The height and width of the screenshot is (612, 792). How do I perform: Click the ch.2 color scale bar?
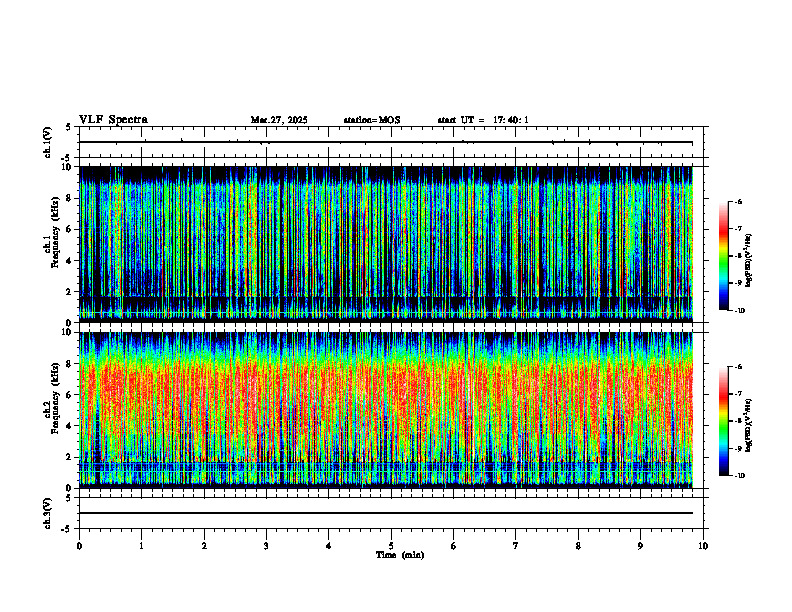(723, 421)
